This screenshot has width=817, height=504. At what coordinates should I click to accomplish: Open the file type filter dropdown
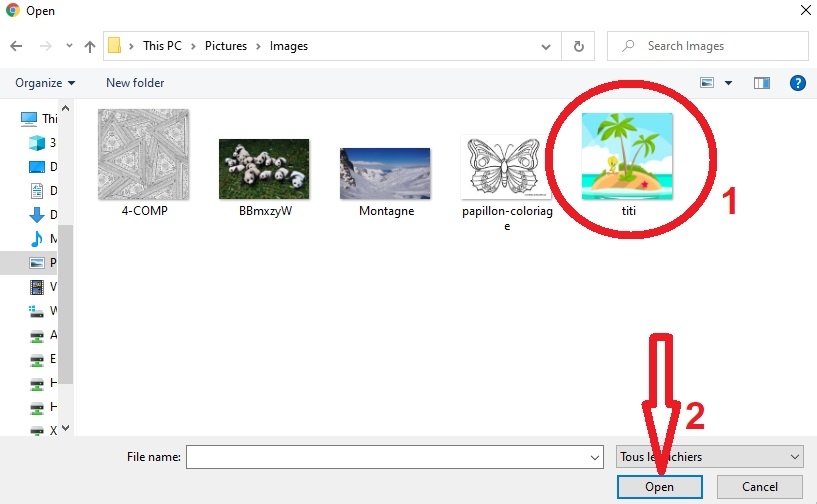point(711,457)
